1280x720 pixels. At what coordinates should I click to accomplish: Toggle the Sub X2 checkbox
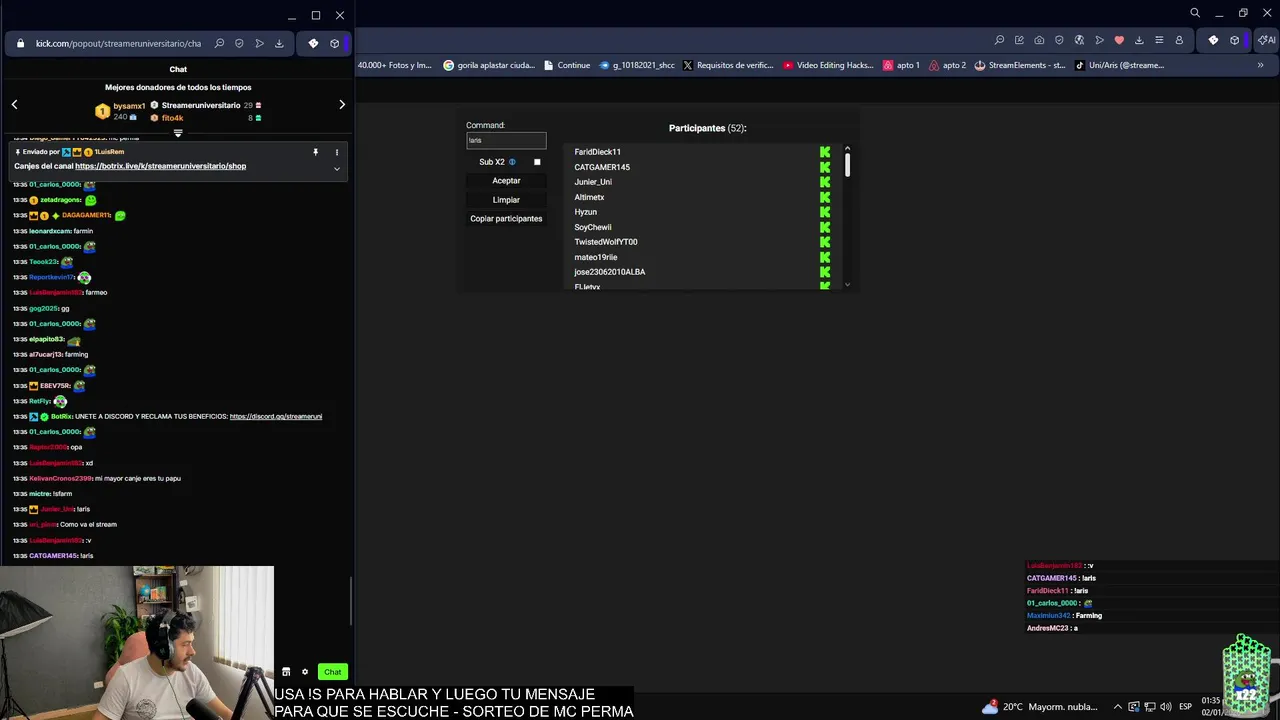pos(537,162)
